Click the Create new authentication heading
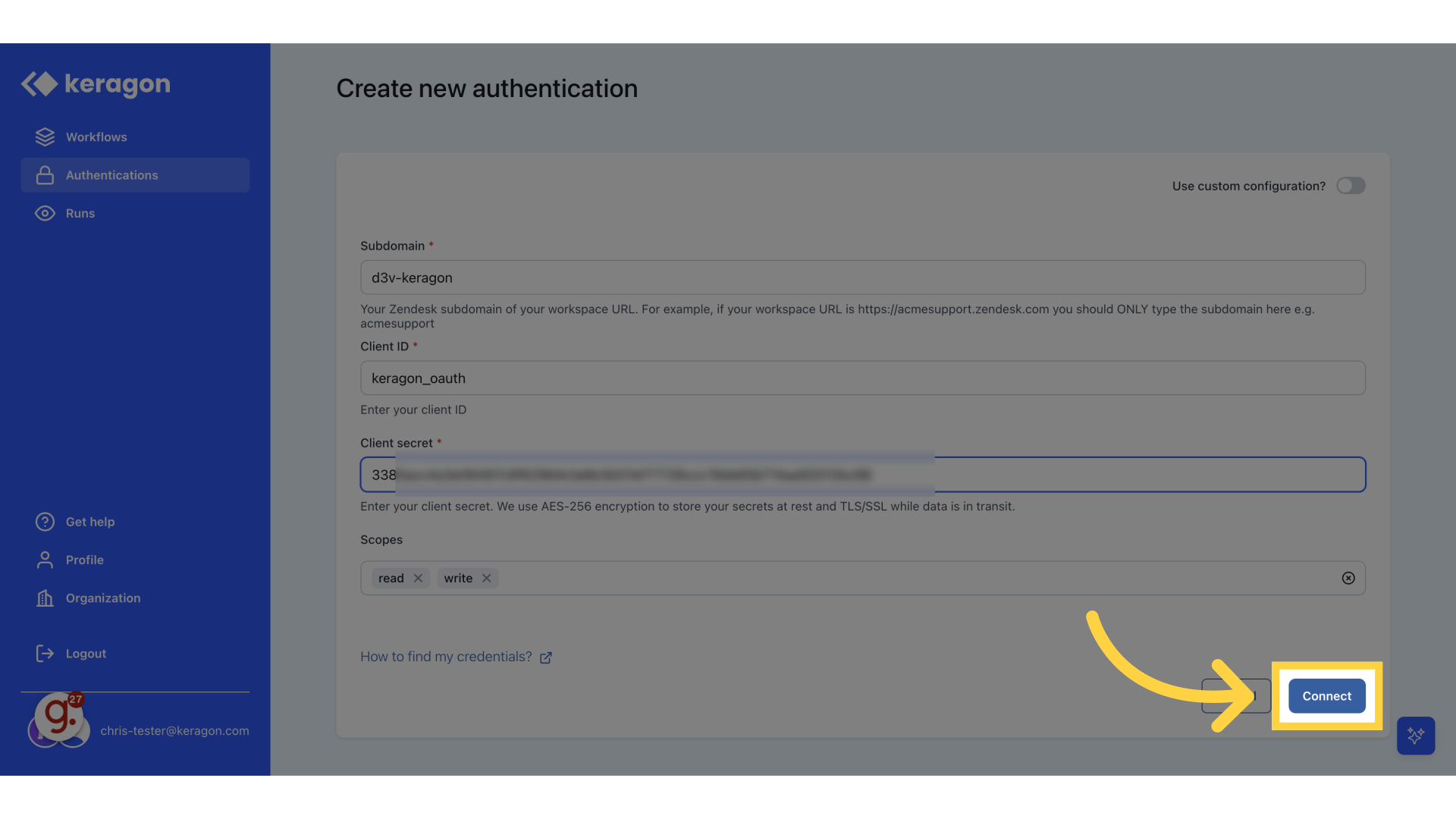The height and width of the screenshot is (819, 1456). (x=487, y=89)
